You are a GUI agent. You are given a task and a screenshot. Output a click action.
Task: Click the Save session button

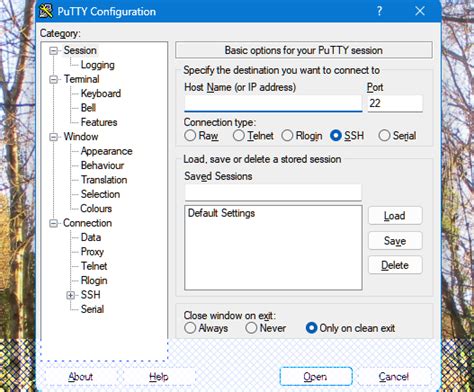pos(395,241)
